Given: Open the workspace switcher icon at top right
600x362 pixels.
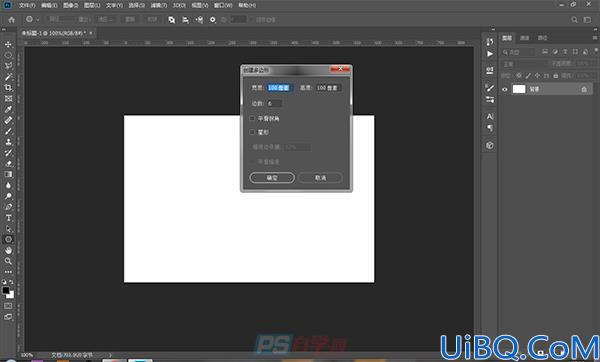Looking at the screenshot, I should [x=587, y=20].
